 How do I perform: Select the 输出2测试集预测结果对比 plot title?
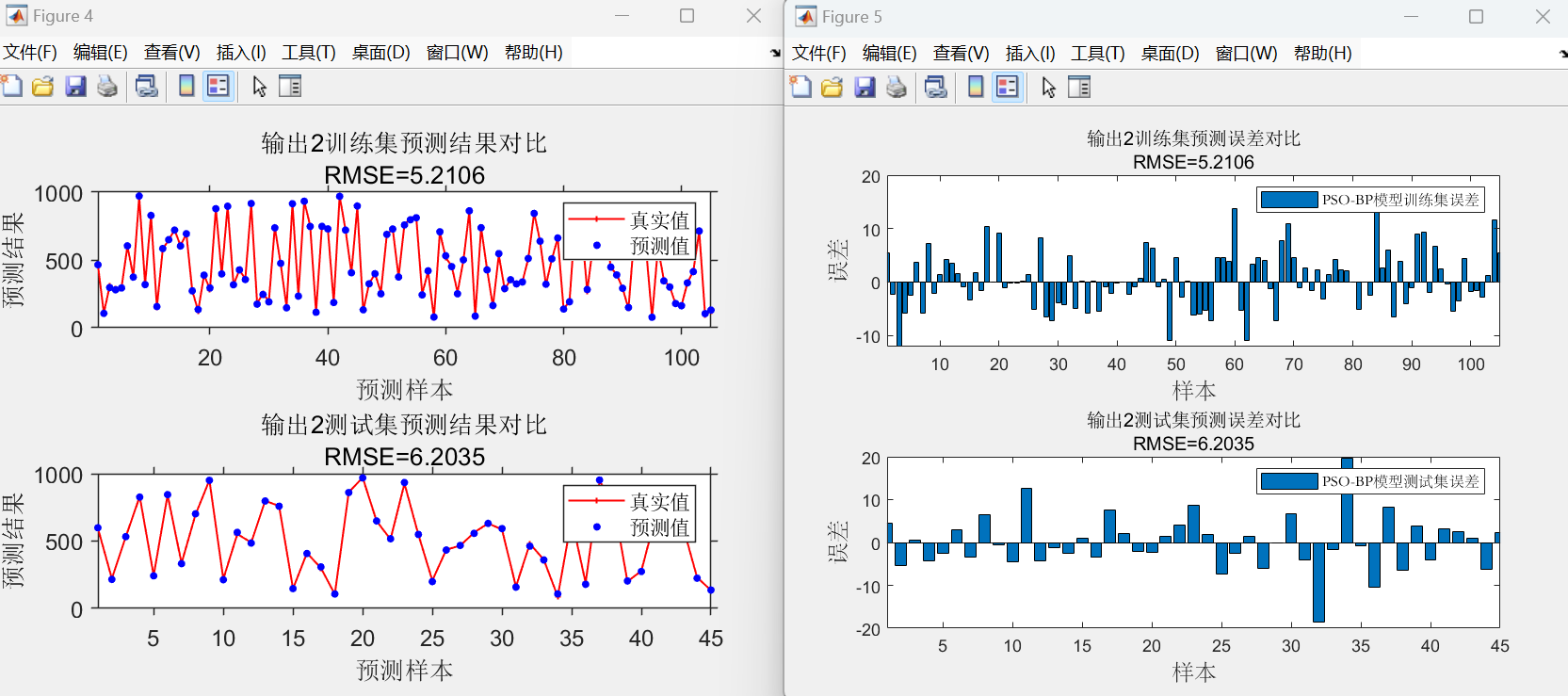click(404, 425)
